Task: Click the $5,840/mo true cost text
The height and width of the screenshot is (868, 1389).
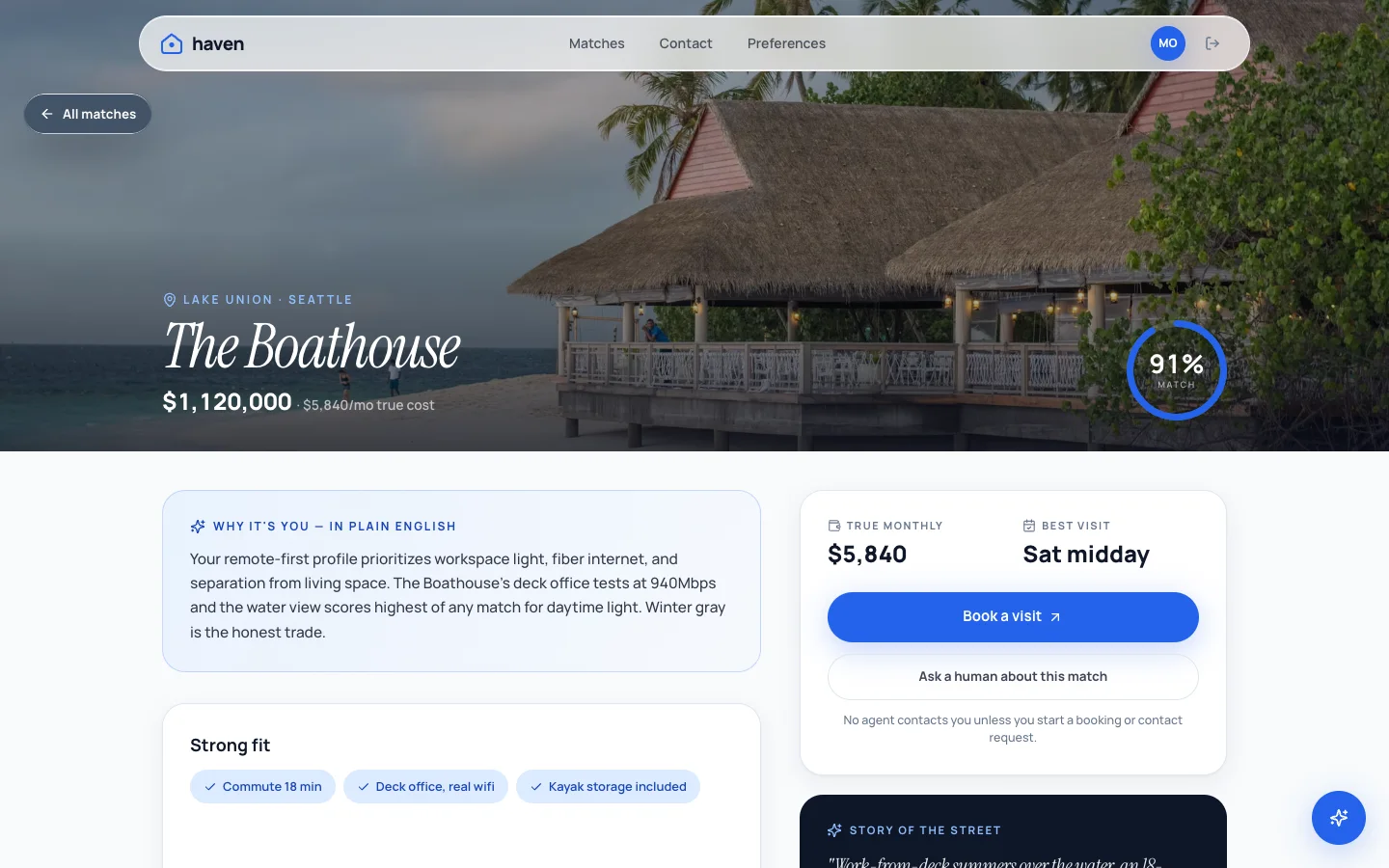Action: tap(368, 405)
